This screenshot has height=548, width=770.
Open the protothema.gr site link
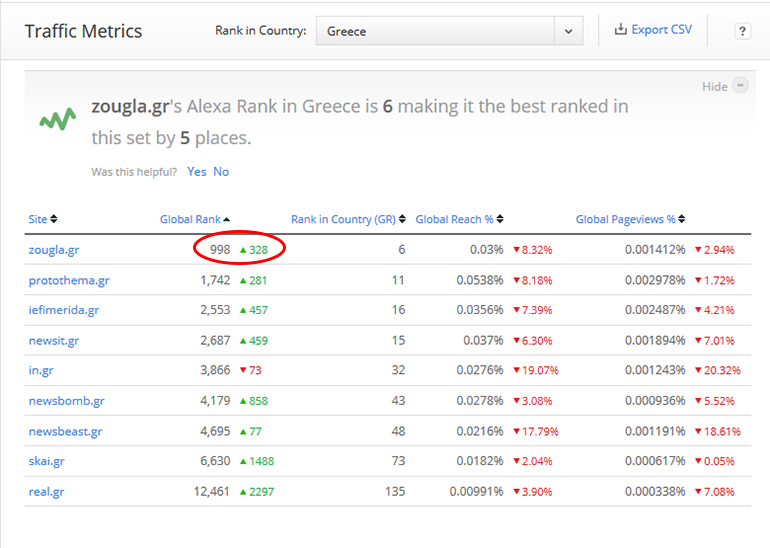click(x=69, y=280)
